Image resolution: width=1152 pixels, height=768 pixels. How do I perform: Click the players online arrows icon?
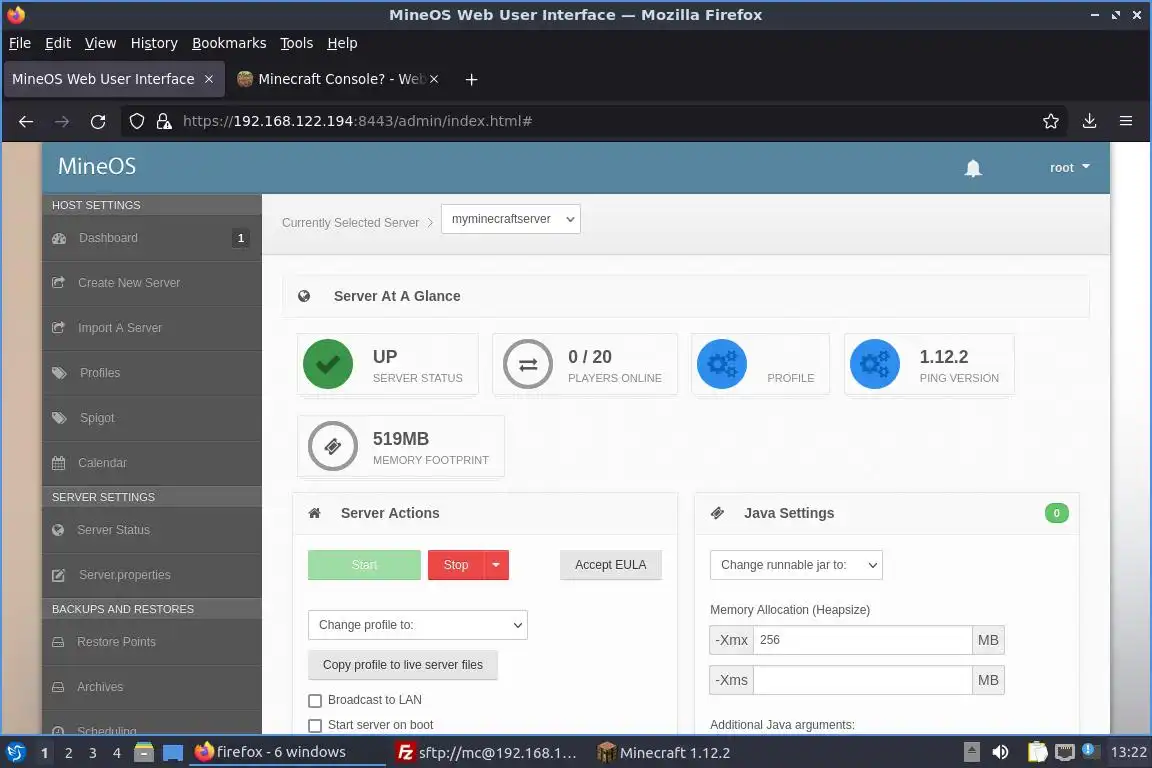[528, 364]
